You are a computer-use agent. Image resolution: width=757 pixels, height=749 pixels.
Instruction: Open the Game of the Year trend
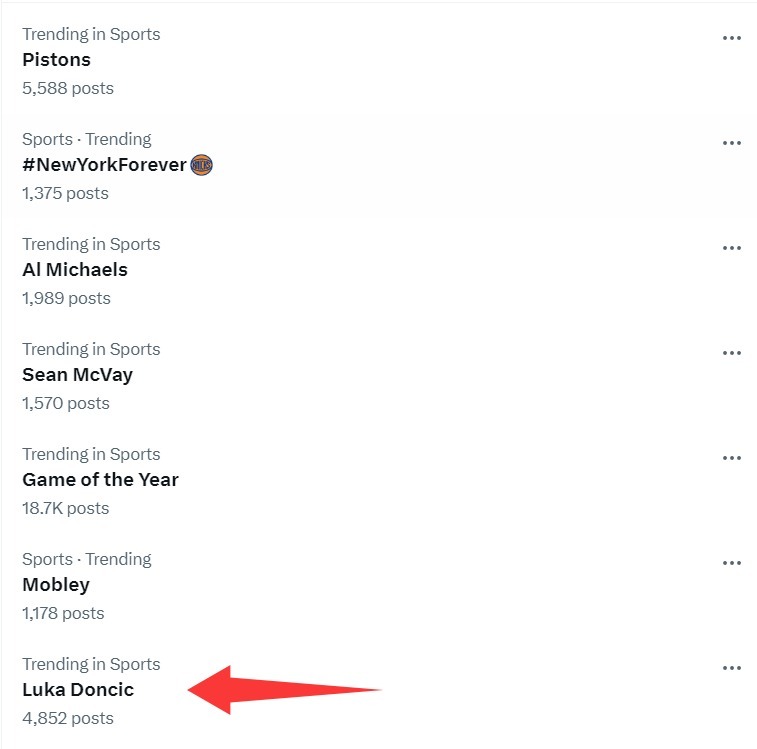pos(100,480)
